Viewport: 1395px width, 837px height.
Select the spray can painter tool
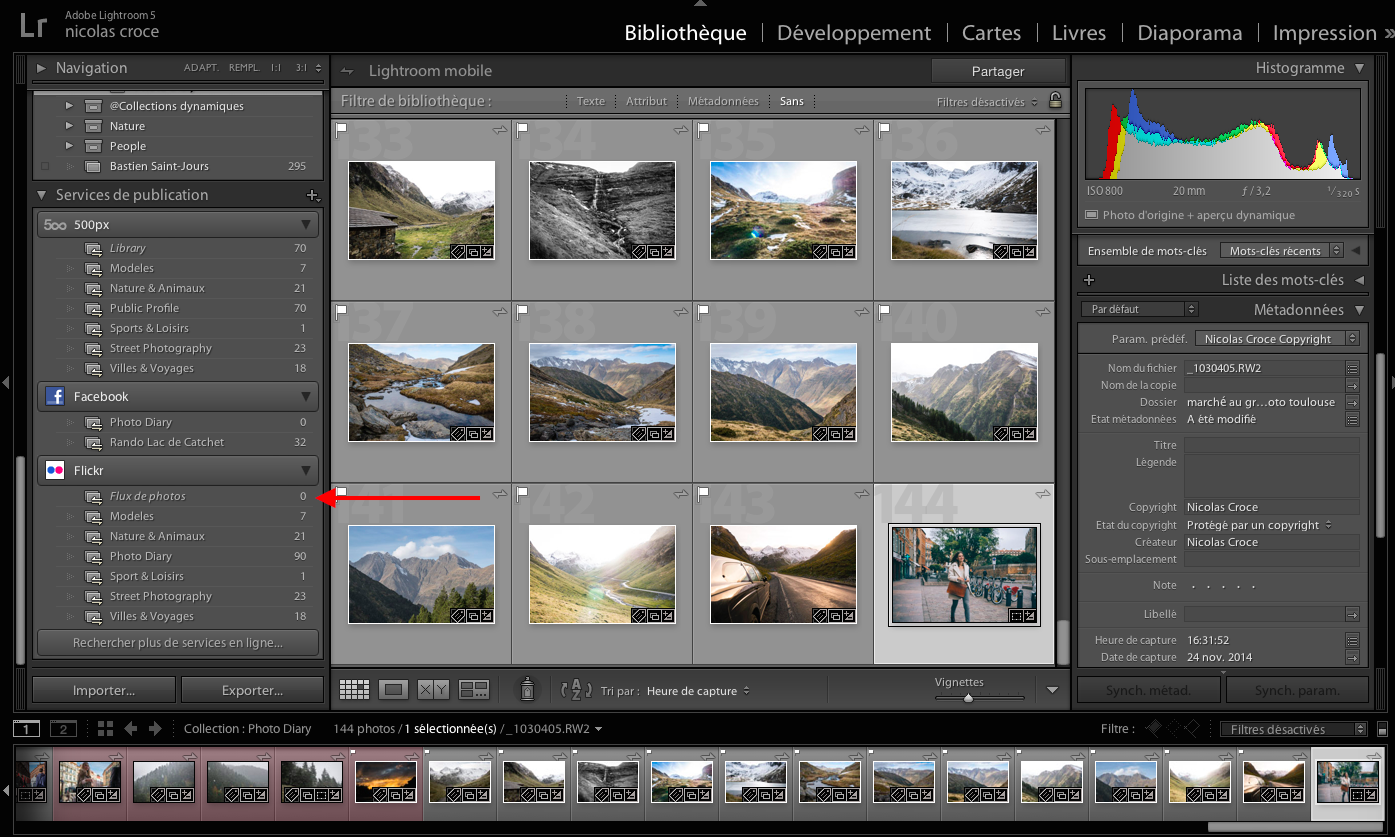pos(527,689)
